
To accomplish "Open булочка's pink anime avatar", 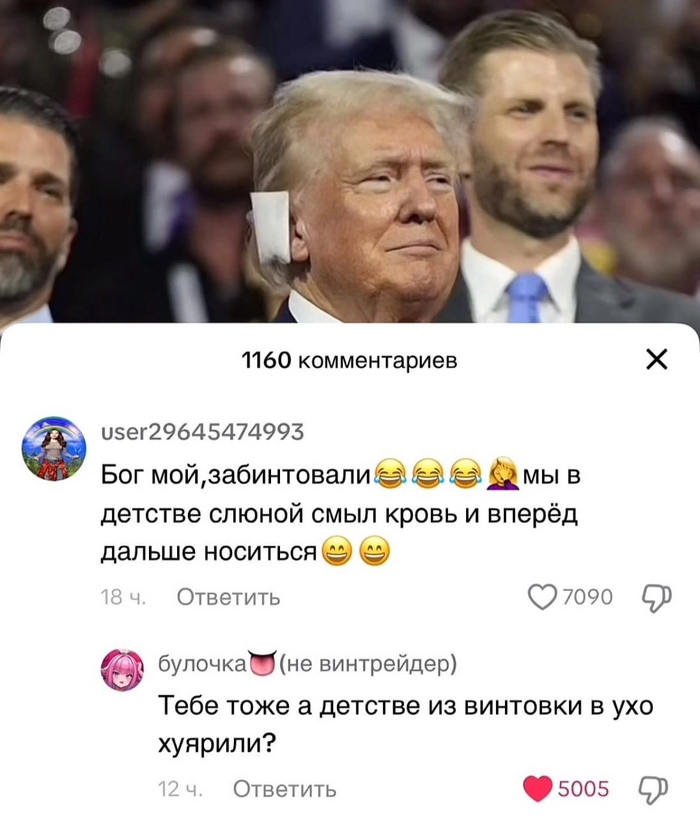I will (122, 670).
